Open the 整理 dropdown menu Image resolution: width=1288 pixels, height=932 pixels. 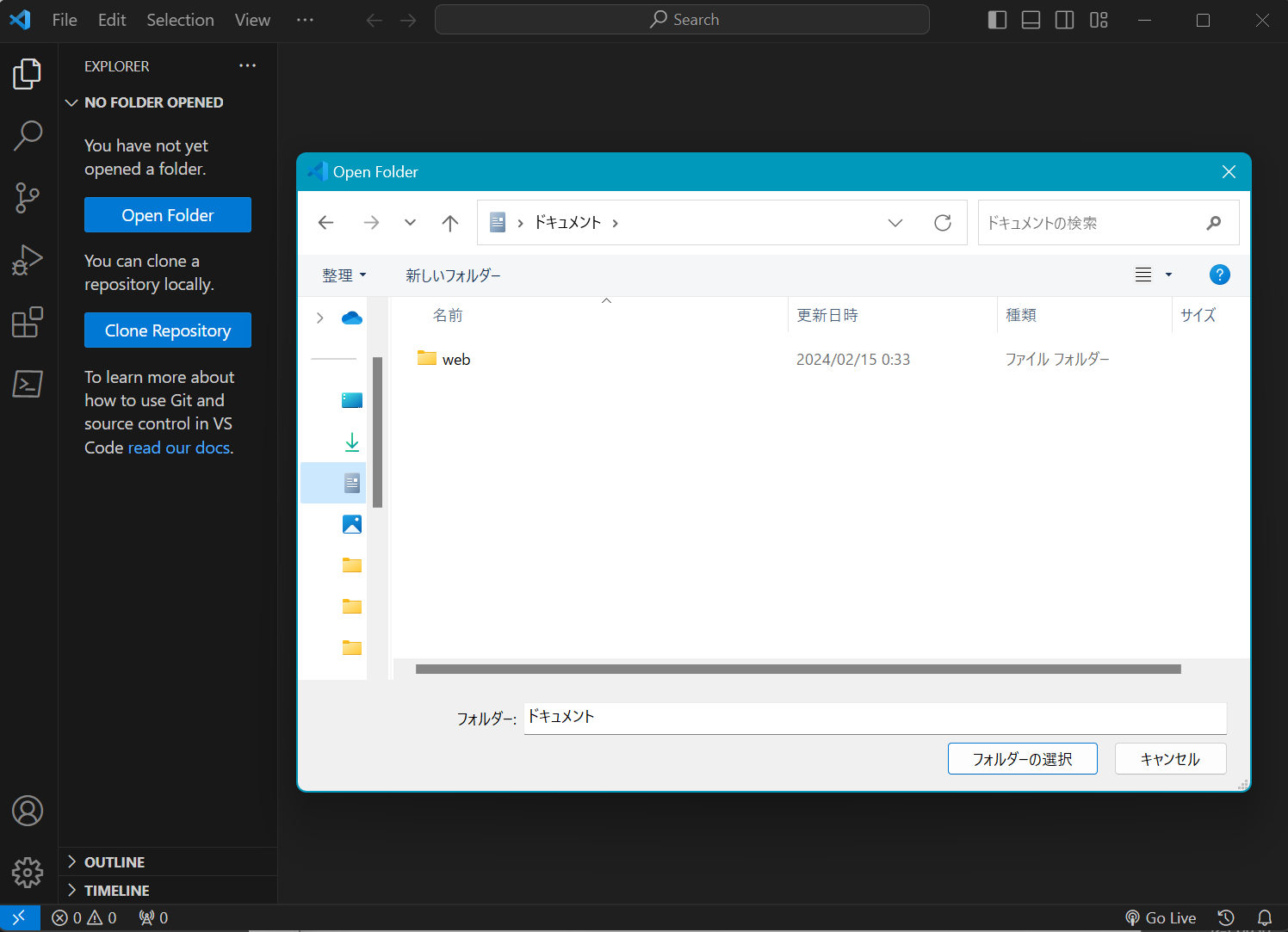click(344, 275)
